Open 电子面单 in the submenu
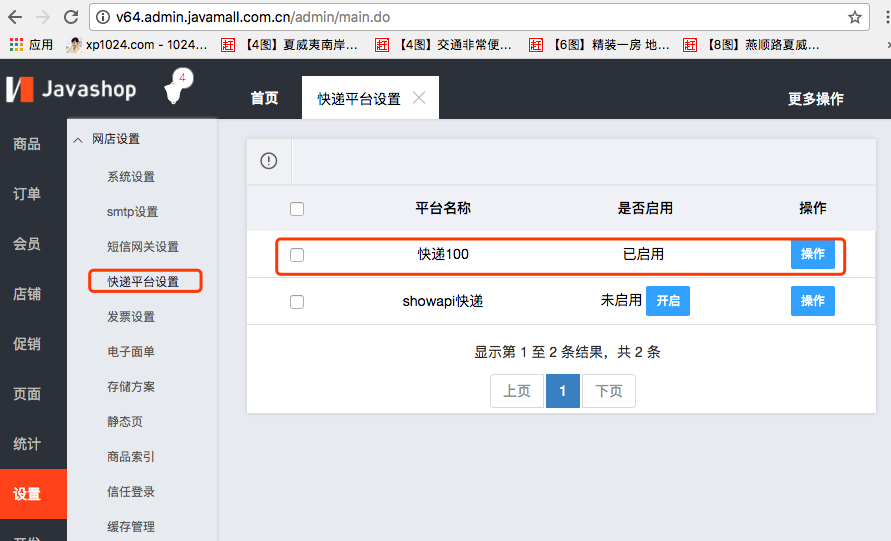Viewport: 891px width, 541px height. click(131, 352)
